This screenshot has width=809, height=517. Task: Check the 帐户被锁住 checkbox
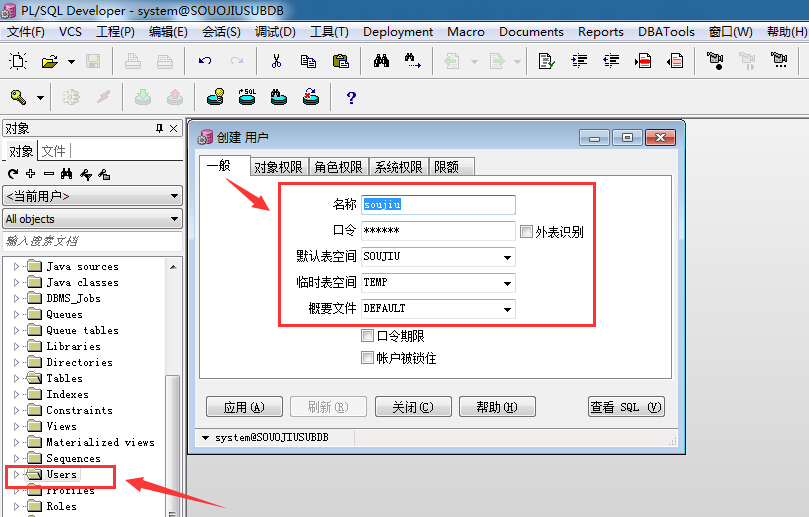pyautogui.click(x=367, y=358)
